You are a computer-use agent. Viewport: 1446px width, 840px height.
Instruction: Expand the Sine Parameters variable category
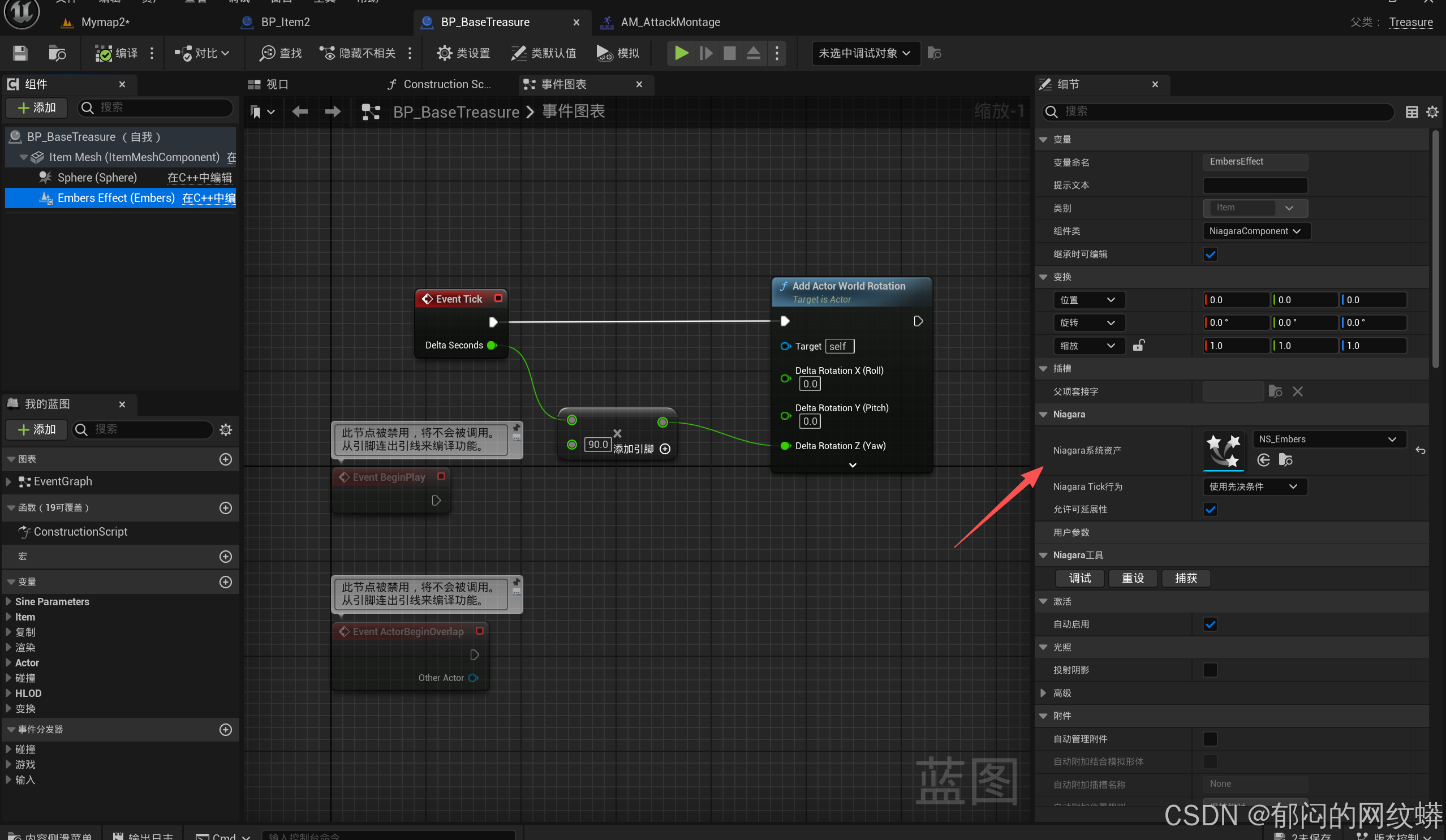(x=8, y=601)
